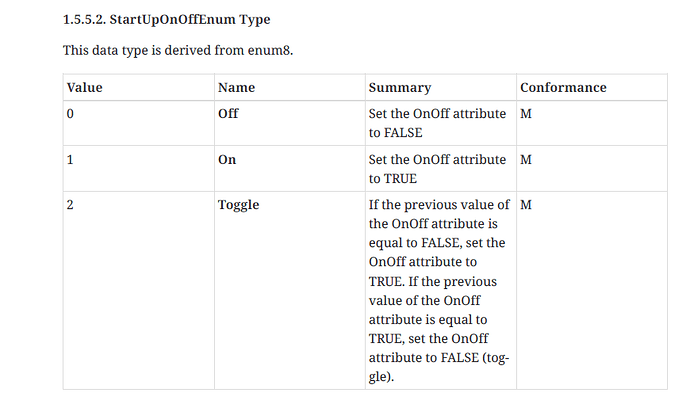Select the Name column header

pyautogui.click(x=236, y=88)
